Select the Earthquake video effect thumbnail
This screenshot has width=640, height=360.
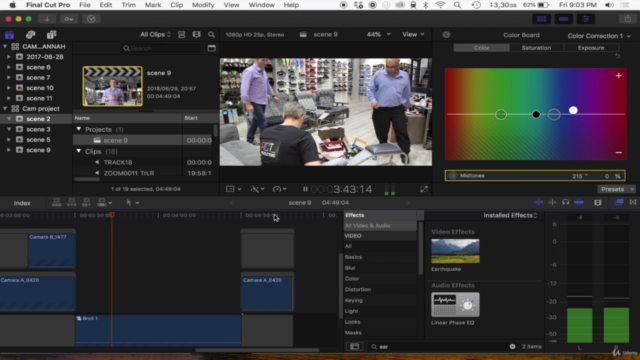pyautogui.click(x=455, y=251)
